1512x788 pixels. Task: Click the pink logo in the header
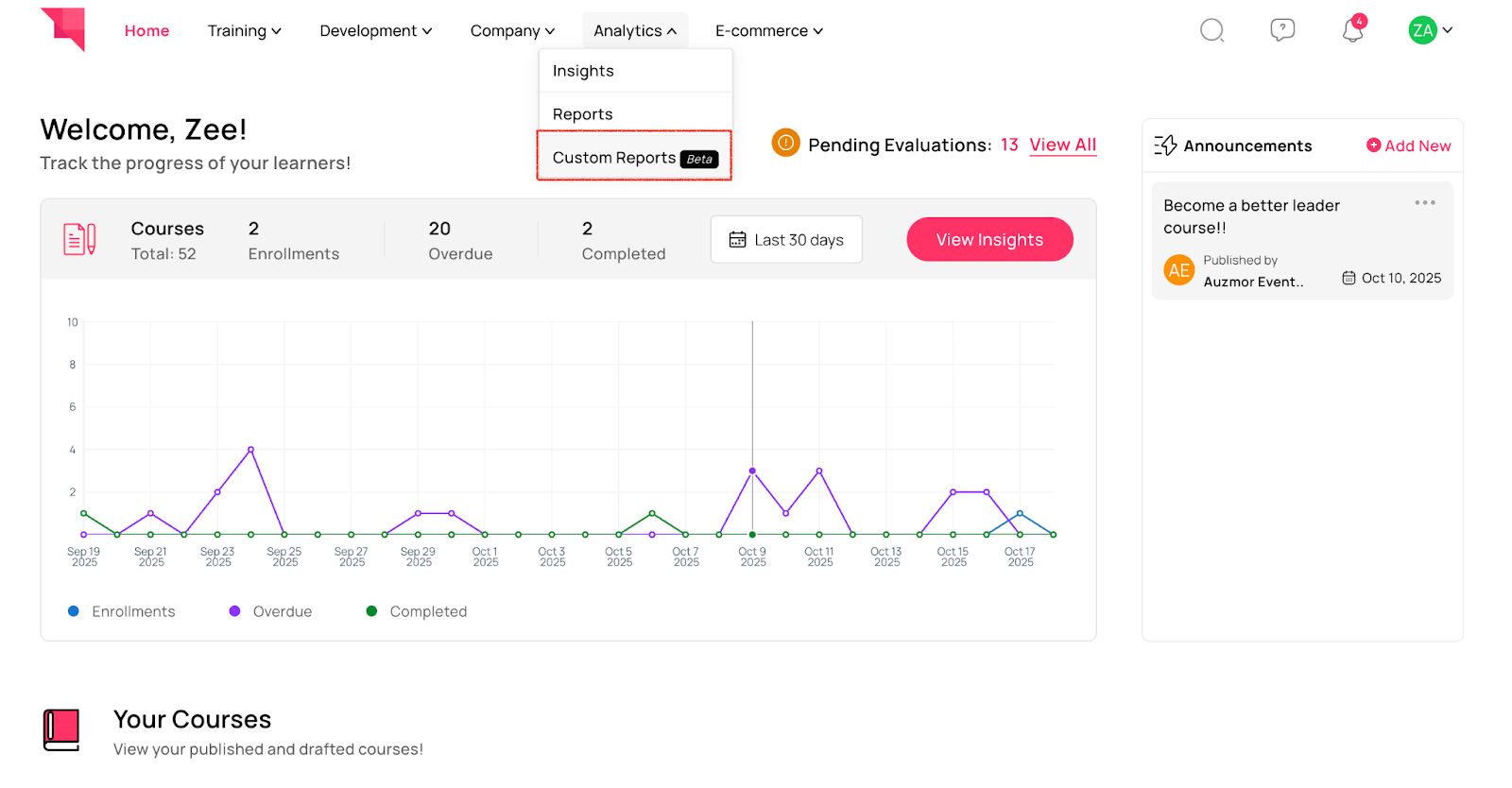tap(63, 29)
